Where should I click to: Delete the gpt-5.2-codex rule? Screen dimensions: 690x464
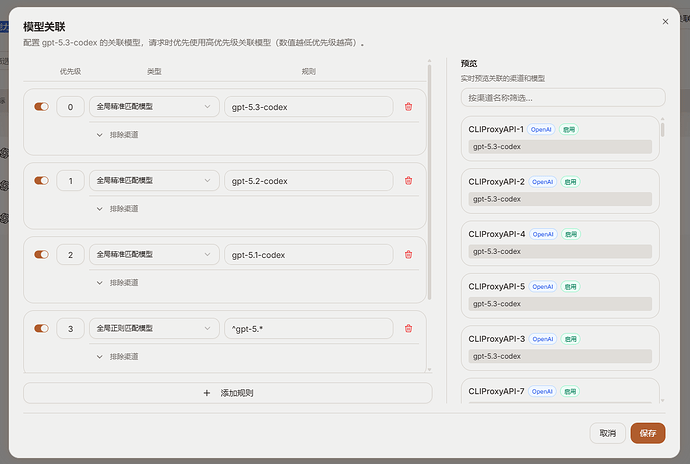[x=408, y=180]
